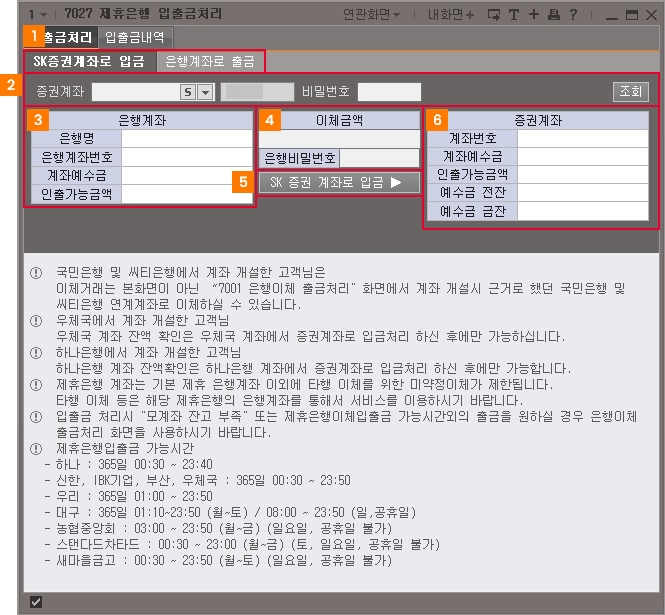Viewport: 665px width, 615px height.
Task: Click the 예수금 전잔 value cell
Action: pos(583,193)
